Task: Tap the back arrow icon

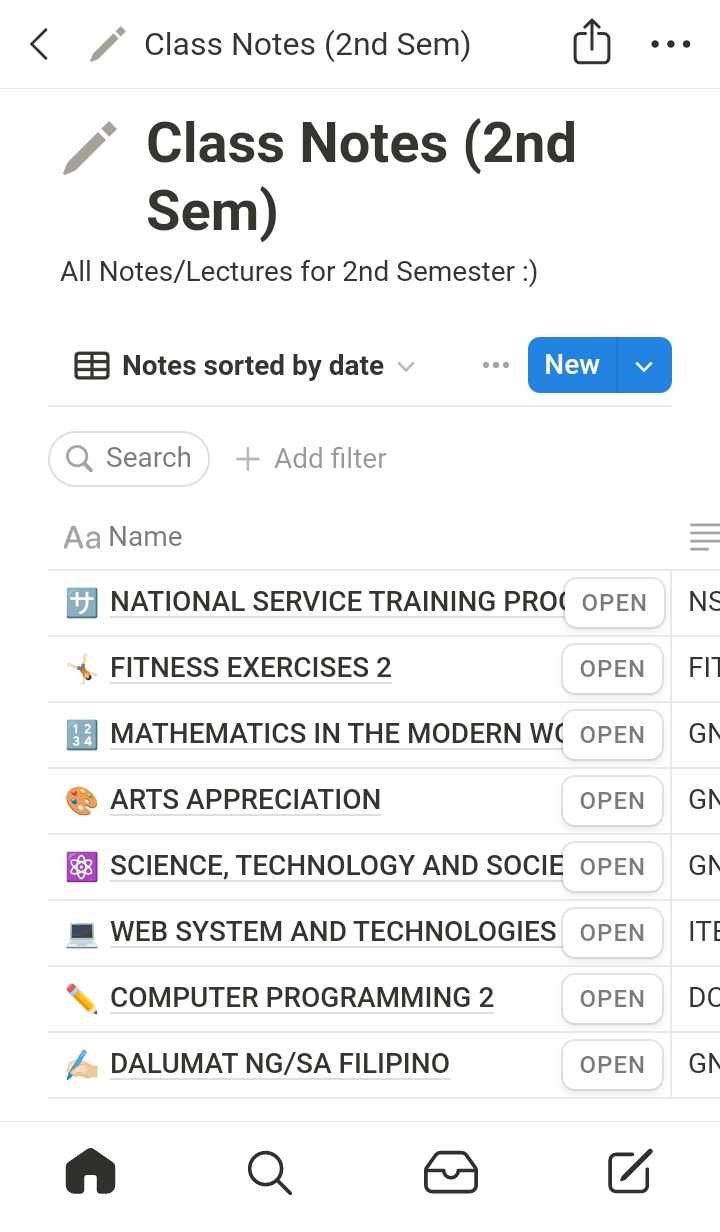Action: coord(39,44)
